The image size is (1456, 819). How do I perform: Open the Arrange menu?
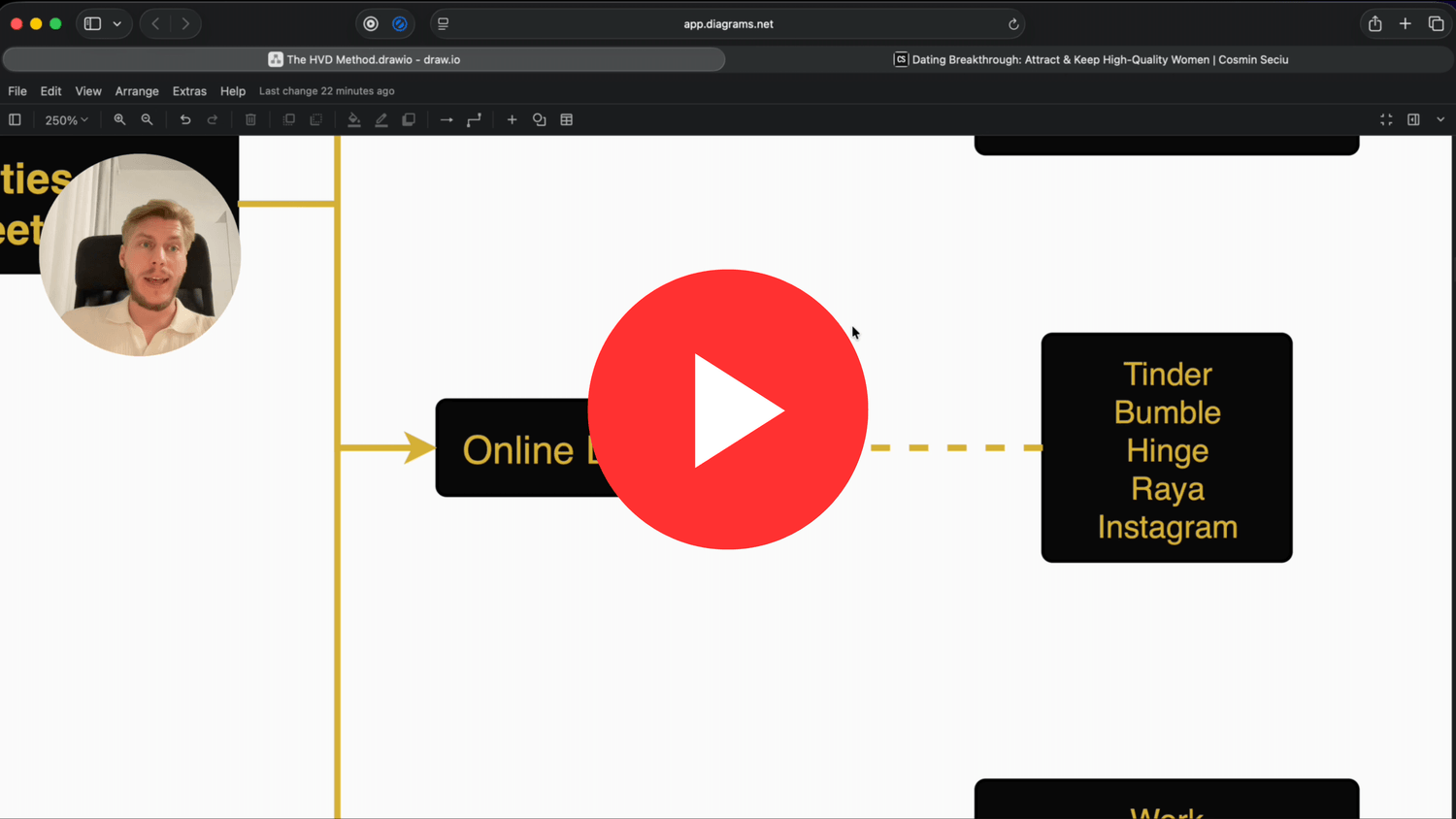(x=137, y=91)
